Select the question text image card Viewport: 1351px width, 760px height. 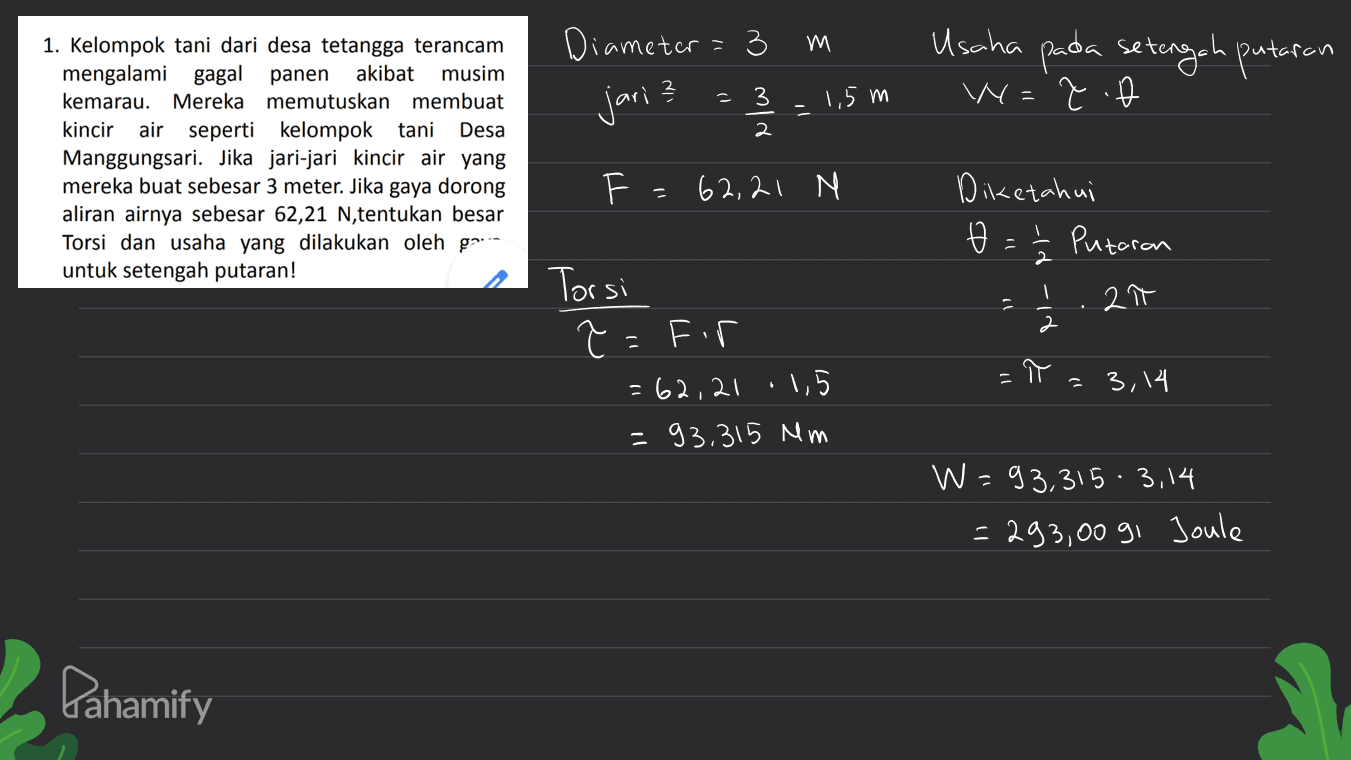273,152
